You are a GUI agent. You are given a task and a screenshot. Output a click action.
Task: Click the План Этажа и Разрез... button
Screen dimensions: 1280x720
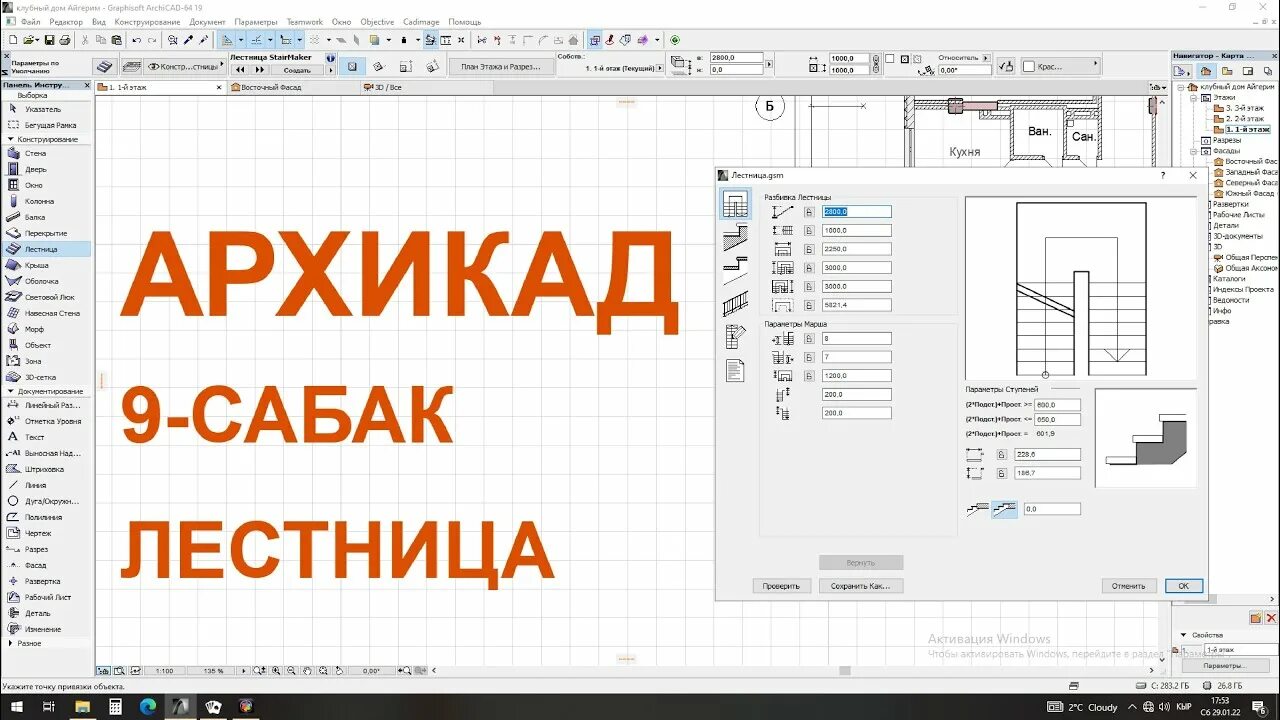500,67
